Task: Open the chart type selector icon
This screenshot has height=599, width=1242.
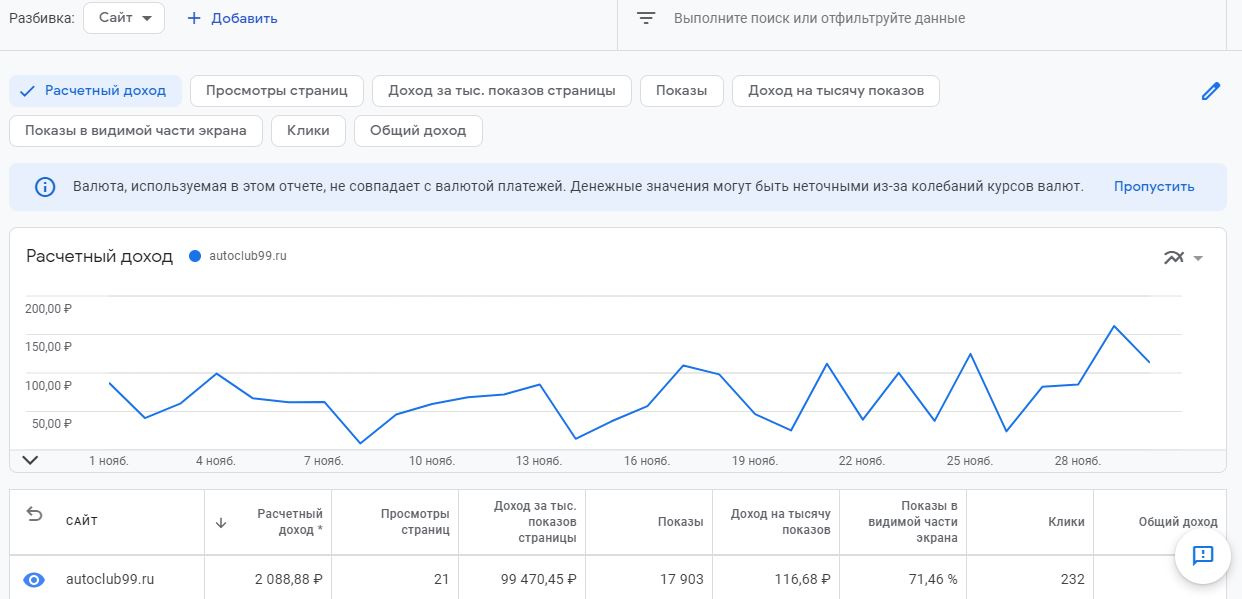Action: [x=1183, y=258]
